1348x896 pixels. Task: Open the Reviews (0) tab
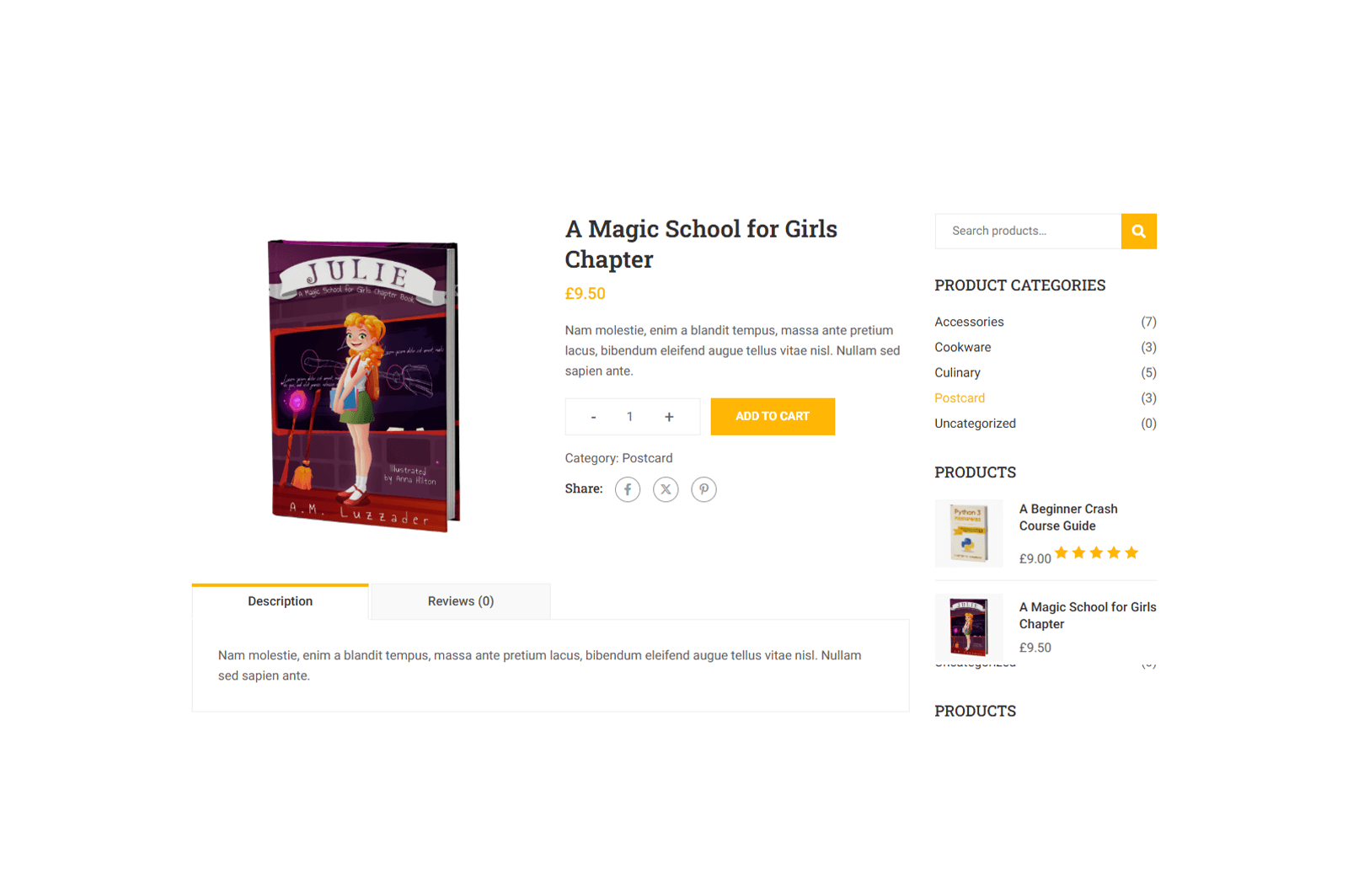461,601
